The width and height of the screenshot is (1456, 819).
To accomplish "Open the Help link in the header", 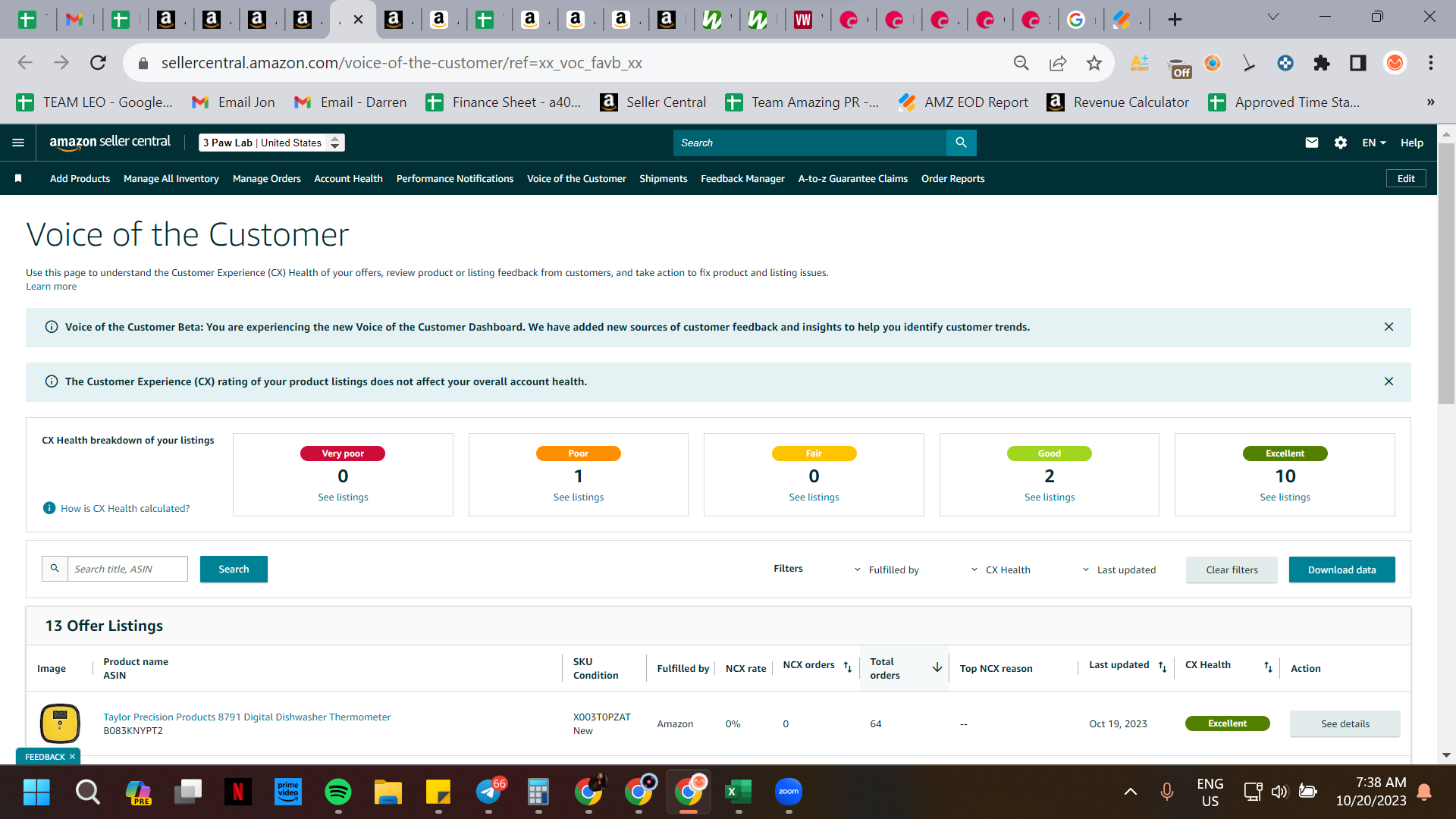I will pos(1412,143).
